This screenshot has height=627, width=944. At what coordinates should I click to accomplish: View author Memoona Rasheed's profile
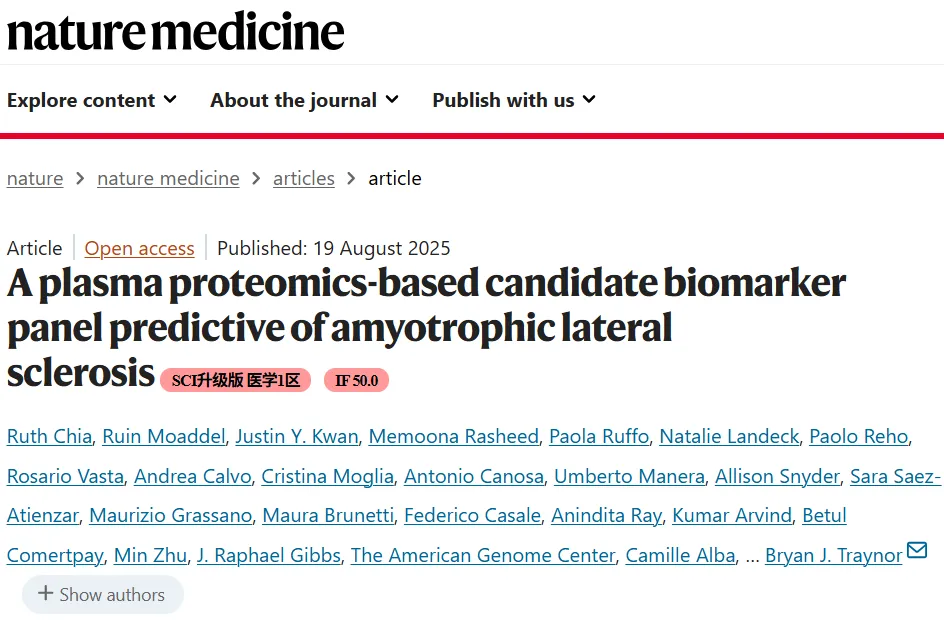tap(454, 436)
